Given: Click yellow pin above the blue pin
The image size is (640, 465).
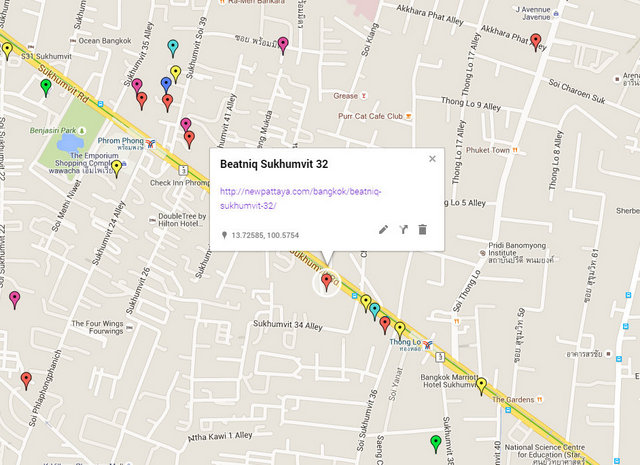Looking at the screenshot, I should 176,74.
